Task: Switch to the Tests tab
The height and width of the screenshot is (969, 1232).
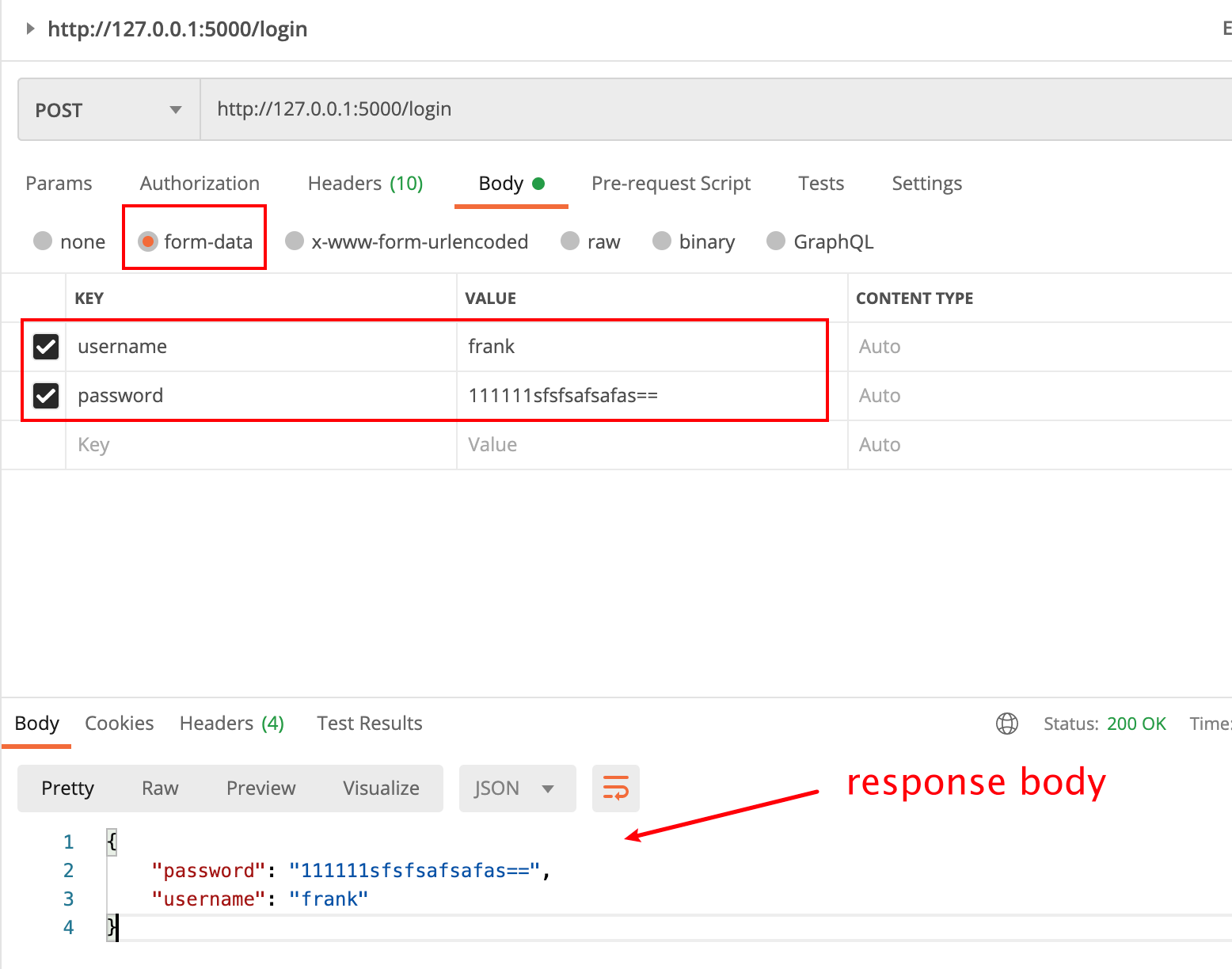Action: point(821,183)
